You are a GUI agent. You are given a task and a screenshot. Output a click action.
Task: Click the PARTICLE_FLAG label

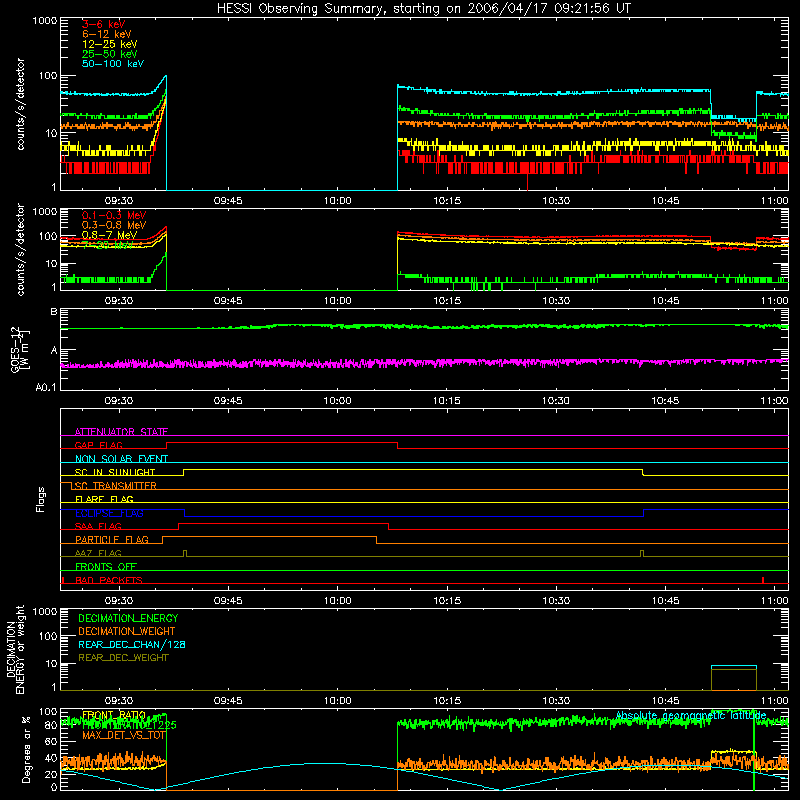click(x=112, y=540)
